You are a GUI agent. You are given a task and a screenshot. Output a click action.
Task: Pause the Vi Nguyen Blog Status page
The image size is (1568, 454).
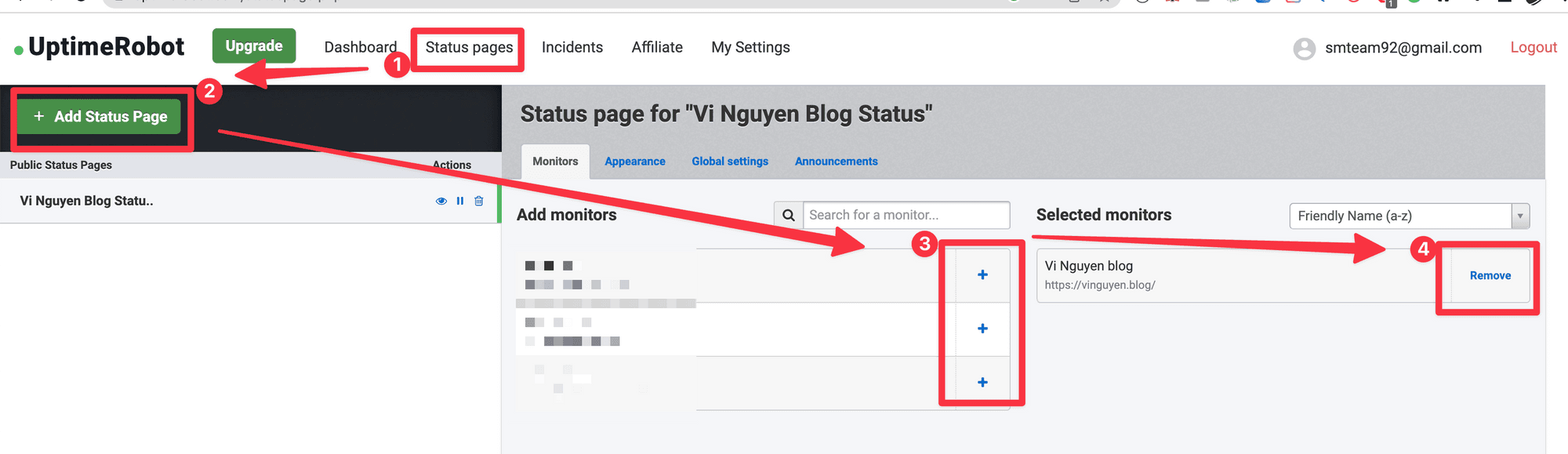[460, 202]
